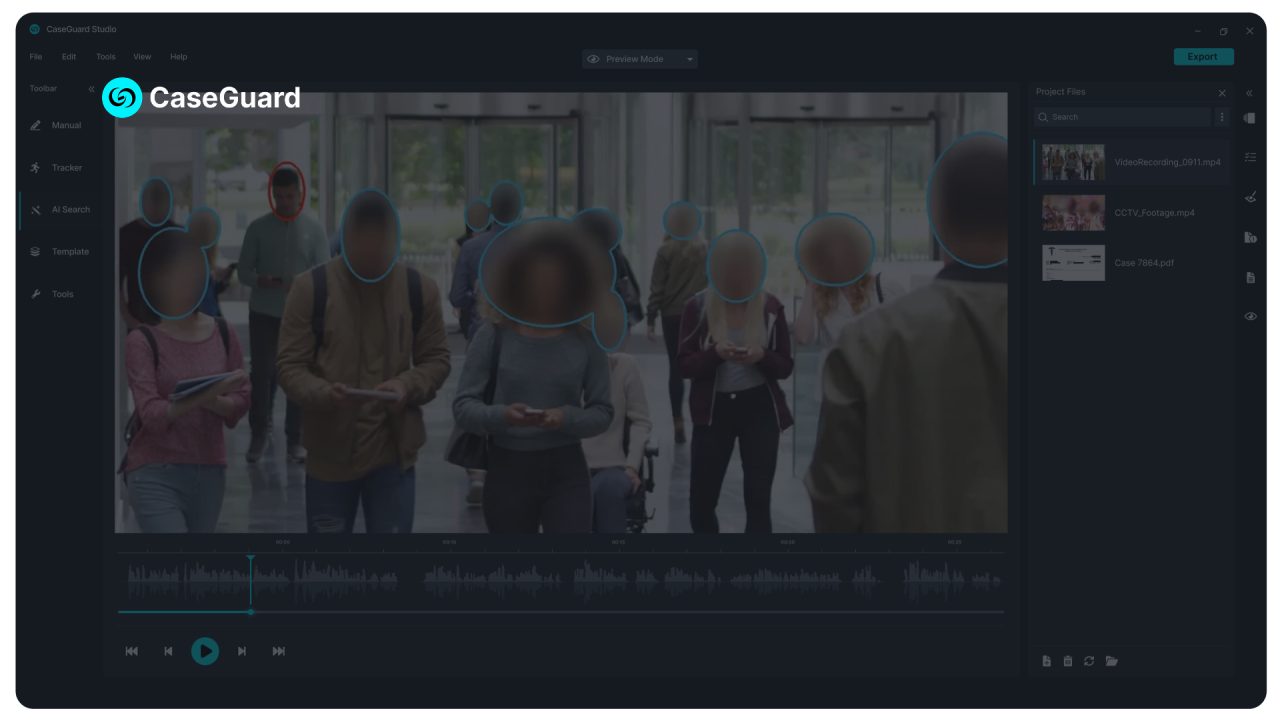This screenshot has height=721, width=1280.
Task: Open a file into the project
Action: point(1111,660)
